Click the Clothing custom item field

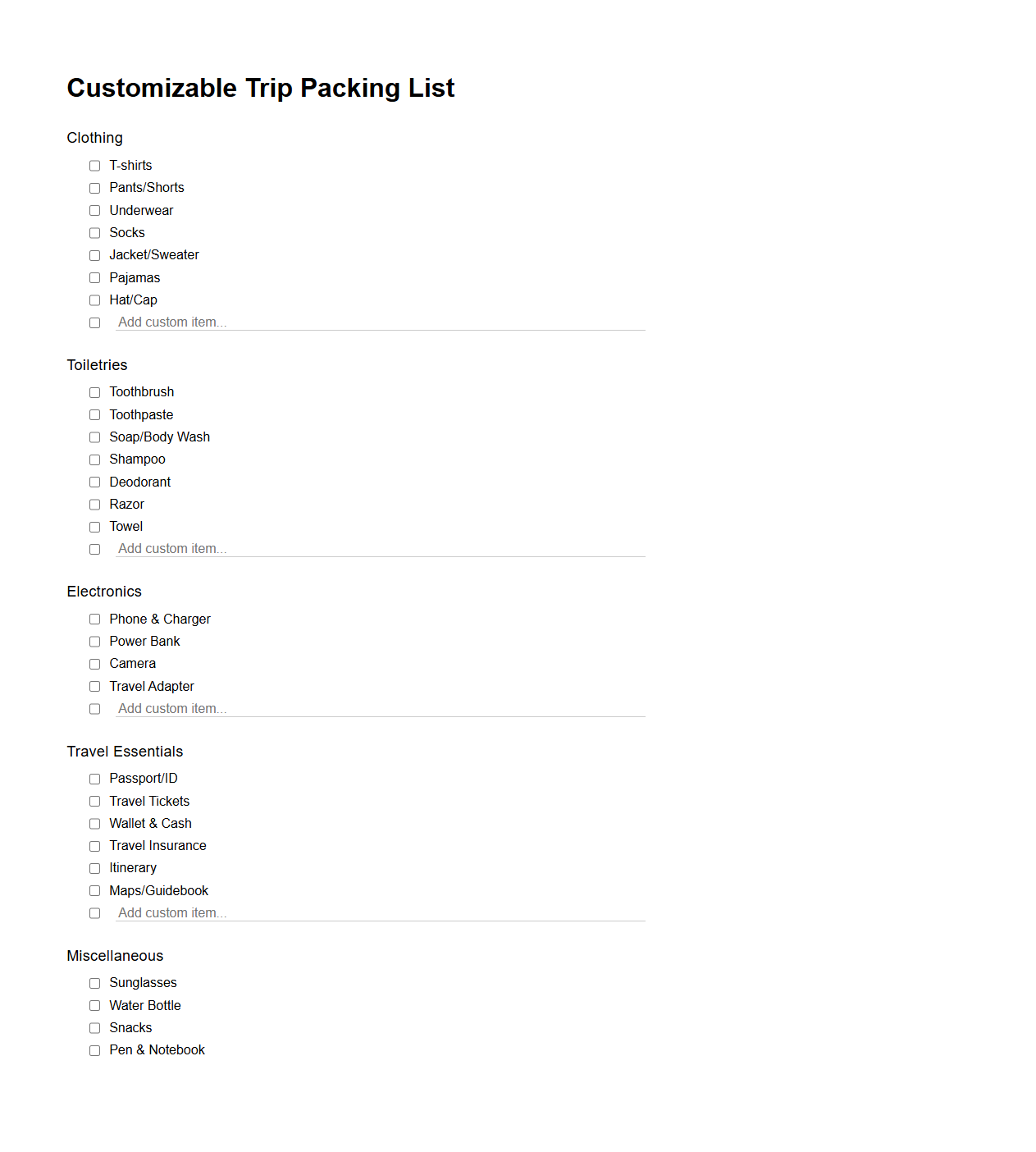click(328, 322)
